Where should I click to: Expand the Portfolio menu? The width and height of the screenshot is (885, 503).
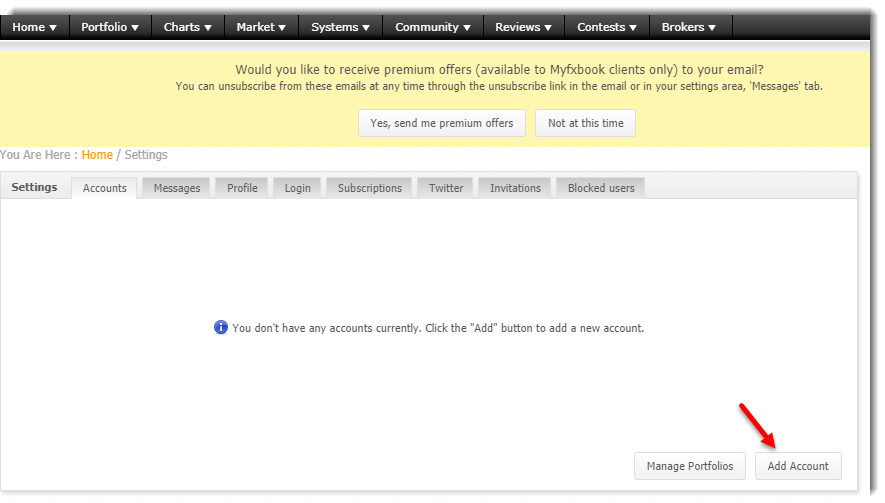click(110, 27)
